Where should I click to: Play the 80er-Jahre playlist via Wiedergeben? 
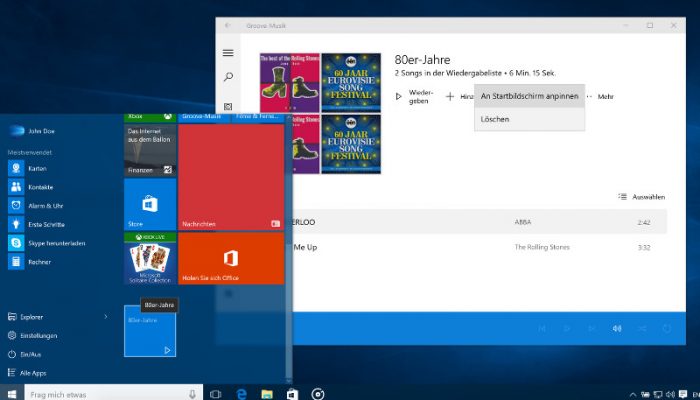415,96
